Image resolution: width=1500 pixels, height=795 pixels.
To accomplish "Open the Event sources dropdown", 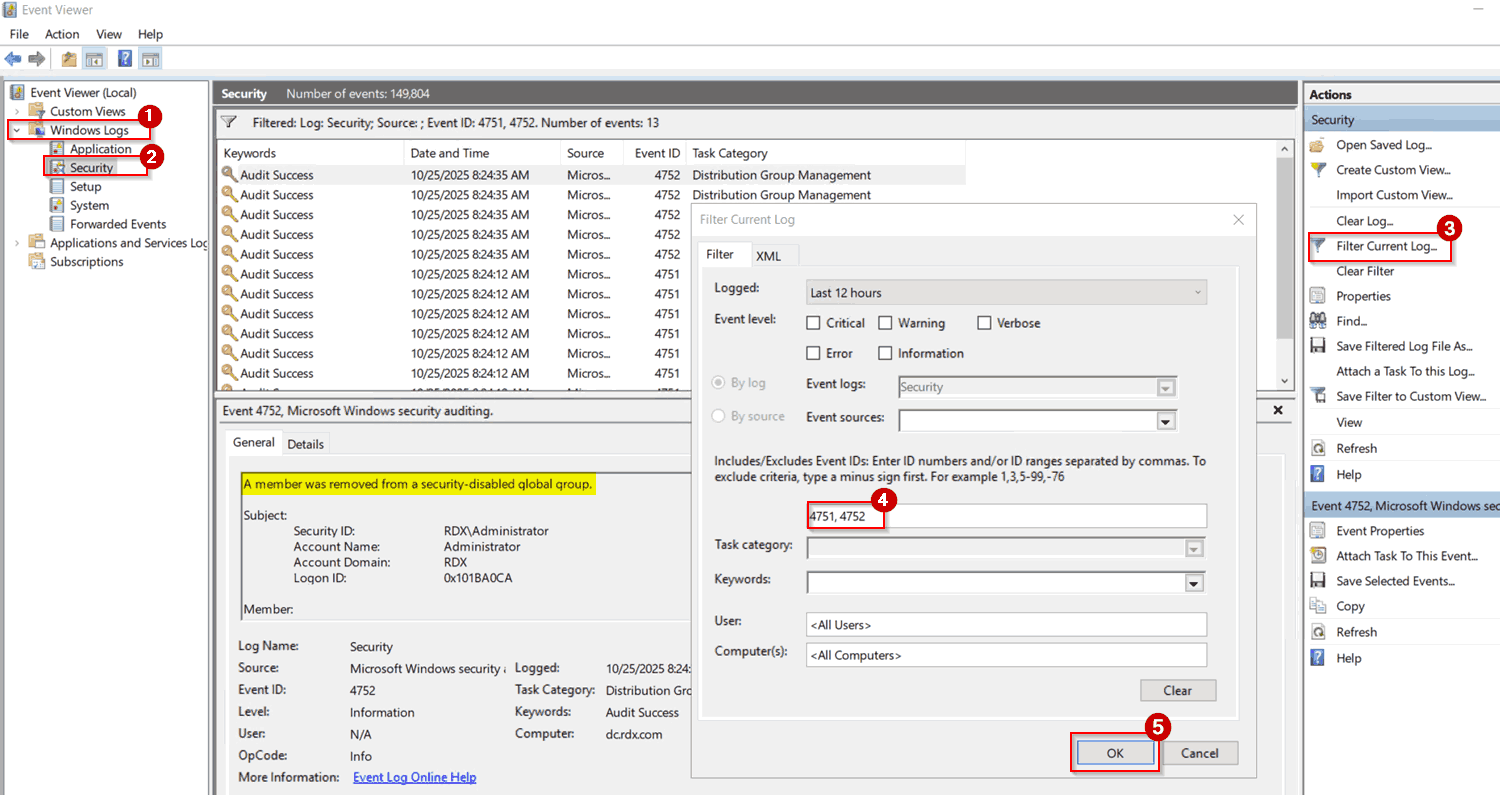I will point(1164,420).
